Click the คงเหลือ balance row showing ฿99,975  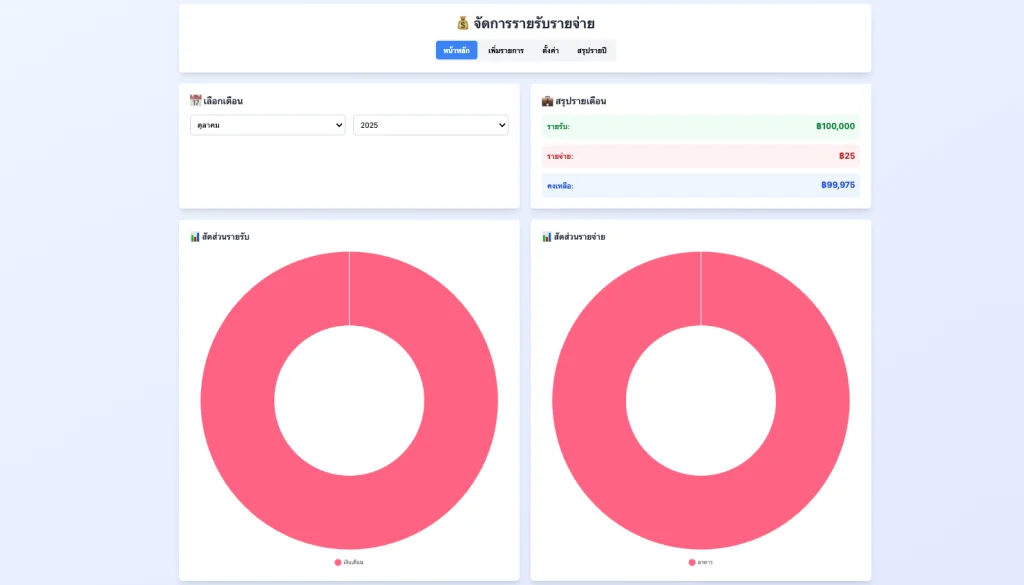pyautogui.click(x=700, y=185)
